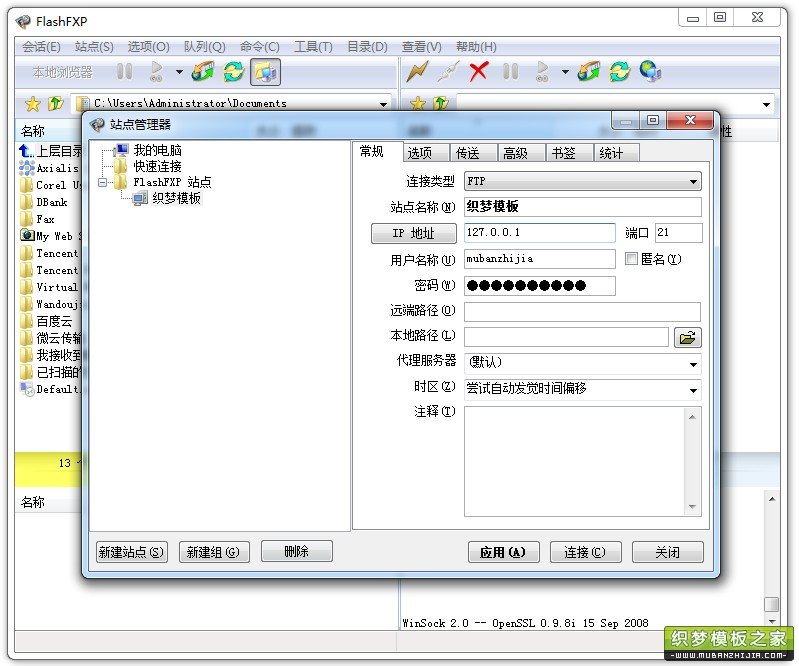Click the 应用(A) button
The width and height of the screenshot is (799, 666).
click(503, 552)
